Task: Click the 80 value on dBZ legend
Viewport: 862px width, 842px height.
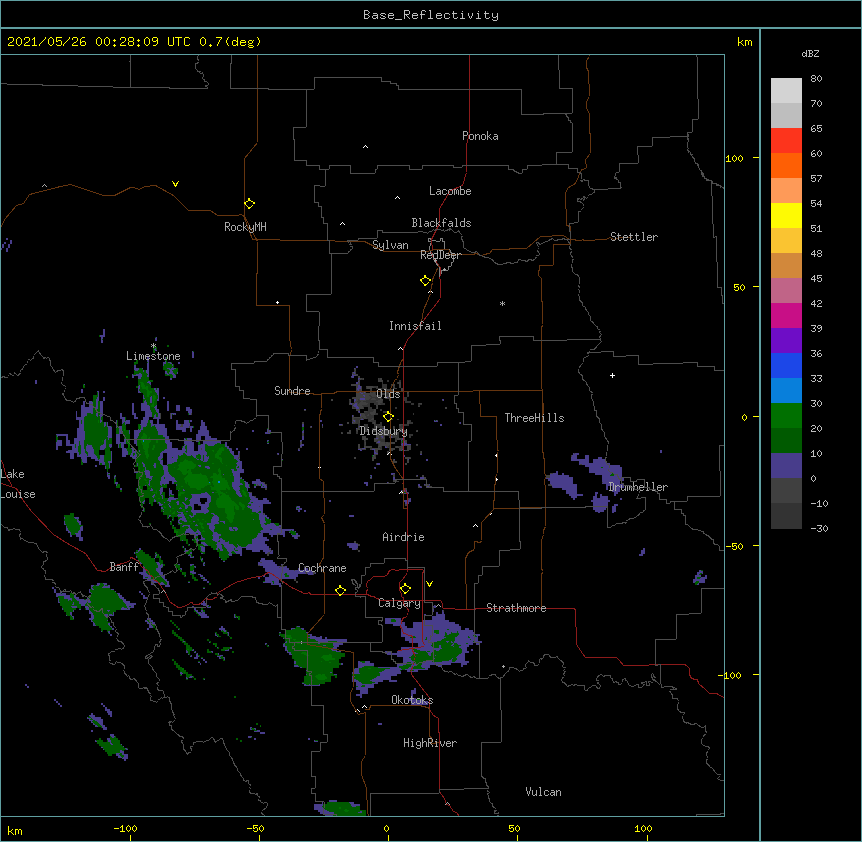Action: pyautogui.click(x=816, y=79)
